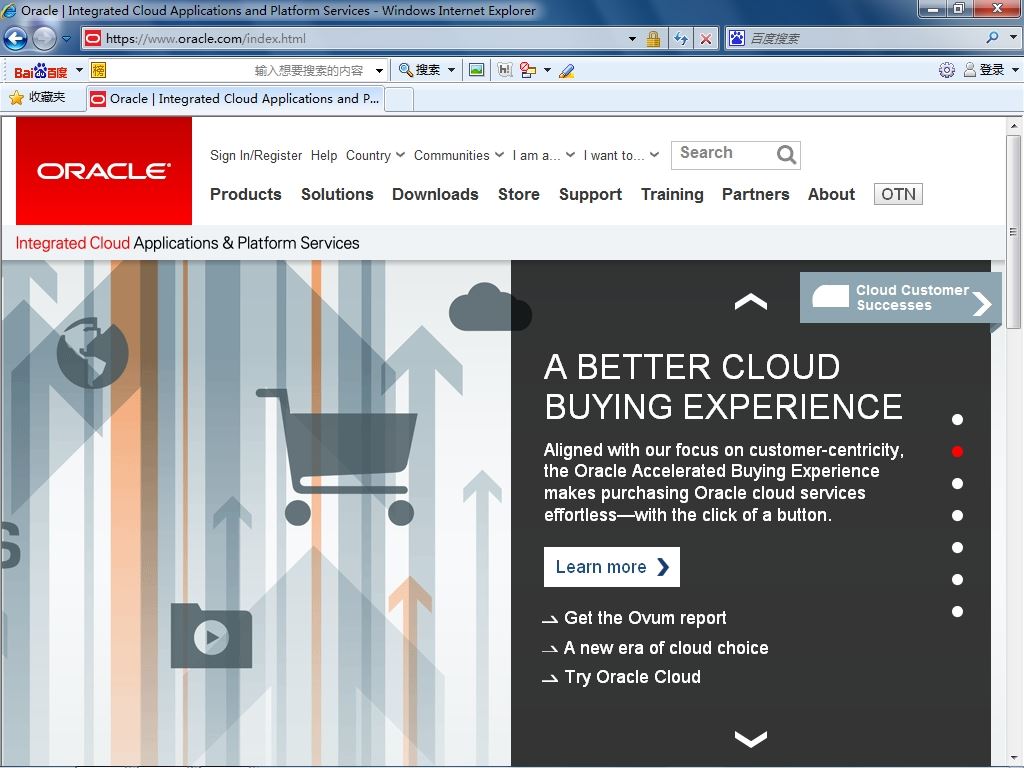
Task: Click the 登录 login user icon
Action: point(970,70)
